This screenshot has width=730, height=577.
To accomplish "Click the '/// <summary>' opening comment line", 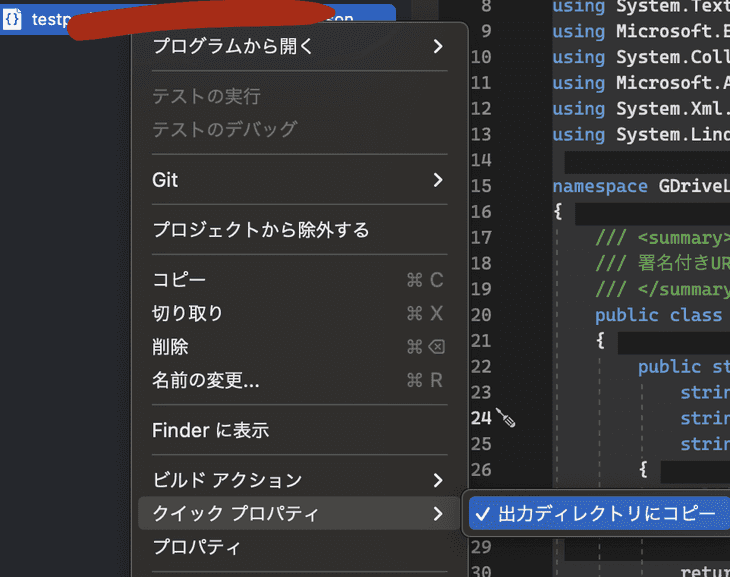I will pos(662,238).
